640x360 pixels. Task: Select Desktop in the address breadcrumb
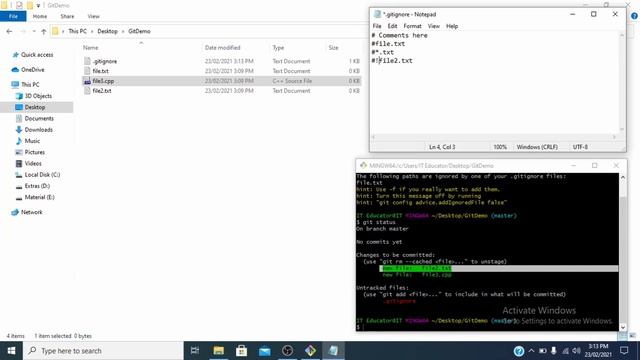[x=107, y=31]
